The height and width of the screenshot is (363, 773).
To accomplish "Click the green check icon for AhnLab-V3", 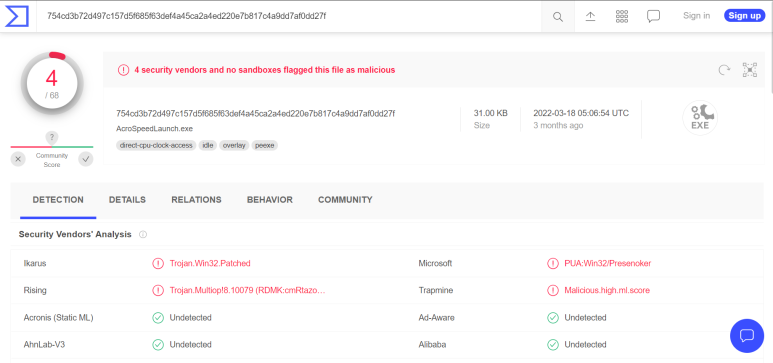I will 158,345.
